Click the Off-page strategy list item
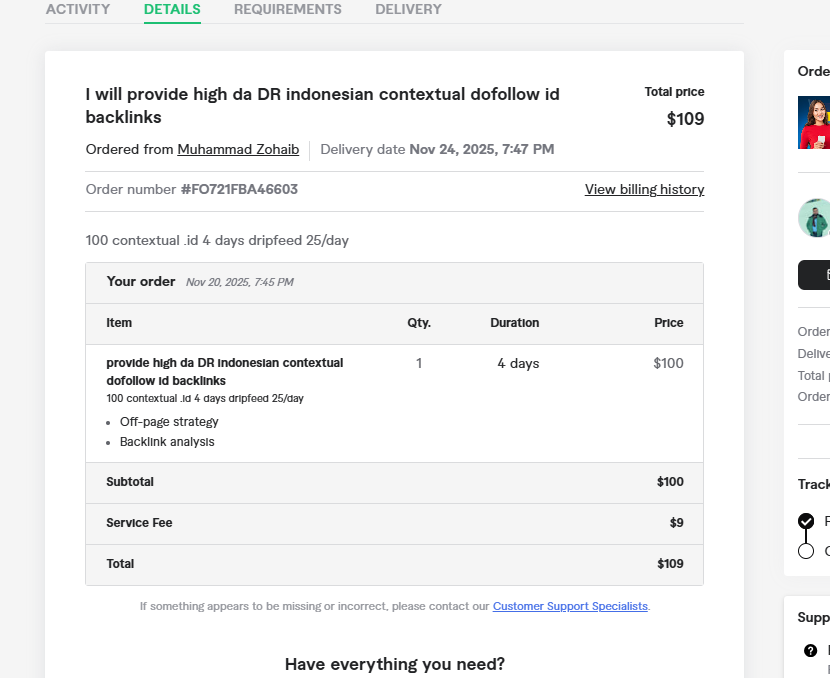830x678 pixels. point(169,422)
